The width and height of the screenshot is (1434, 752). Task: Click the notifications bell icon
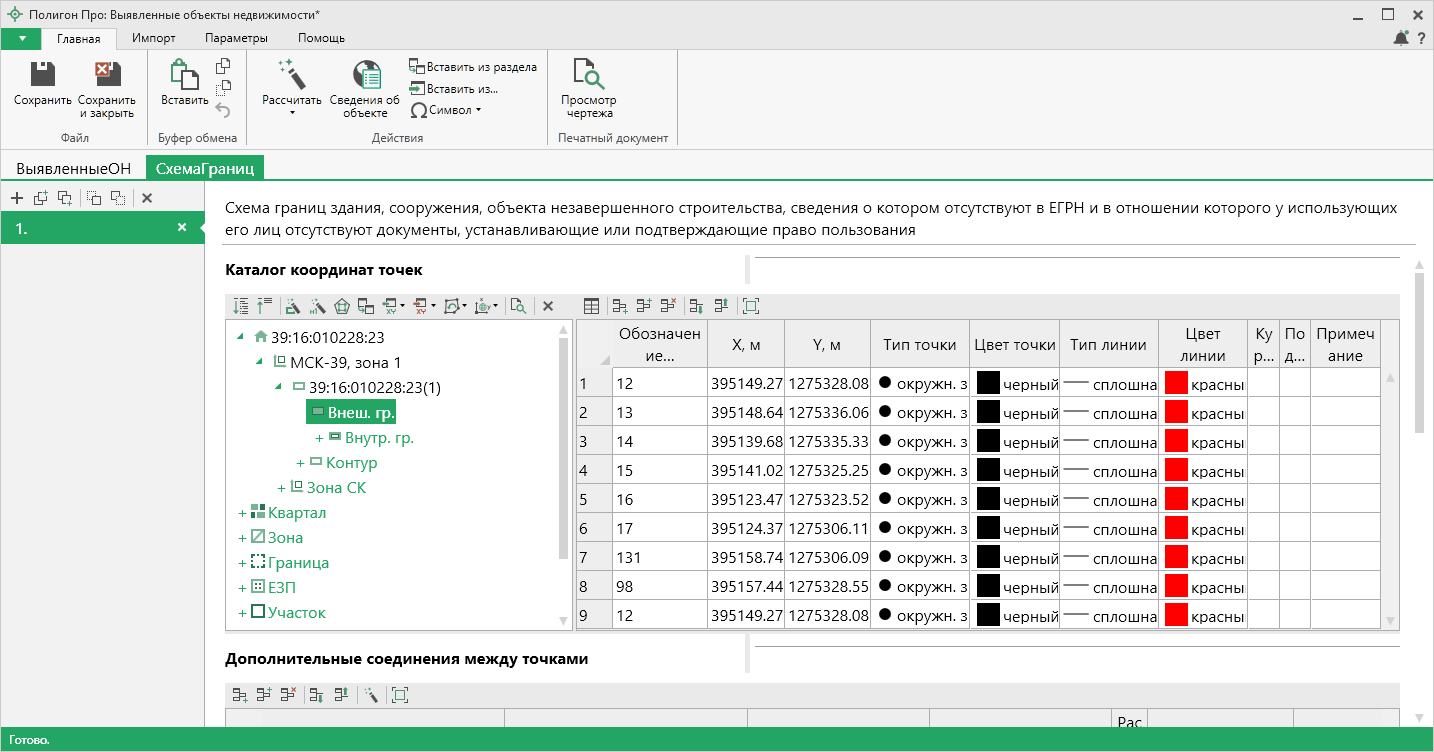[1401, 38]
